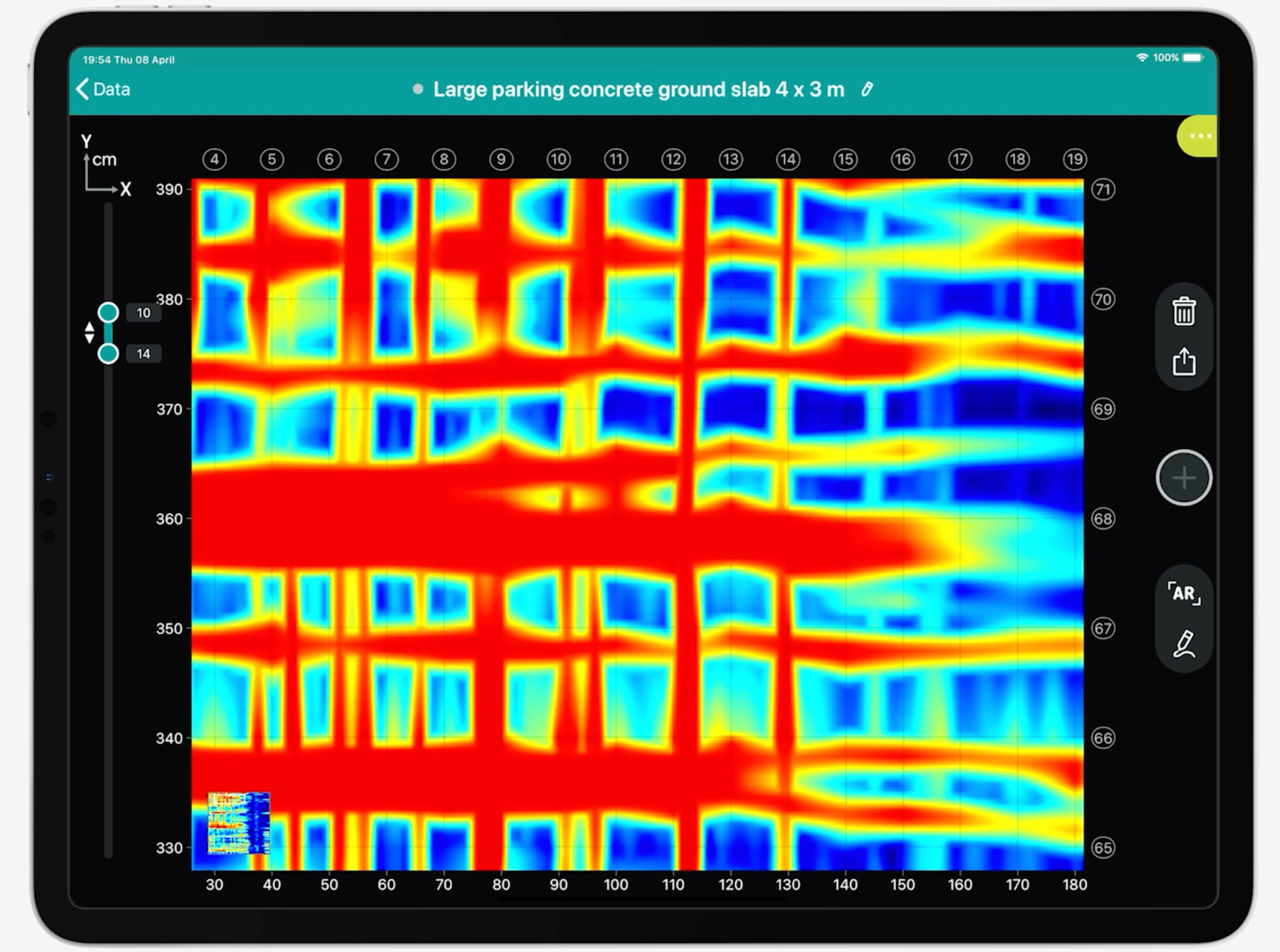
Task: Launch the AR view mode
Action: click(1183, 593)
